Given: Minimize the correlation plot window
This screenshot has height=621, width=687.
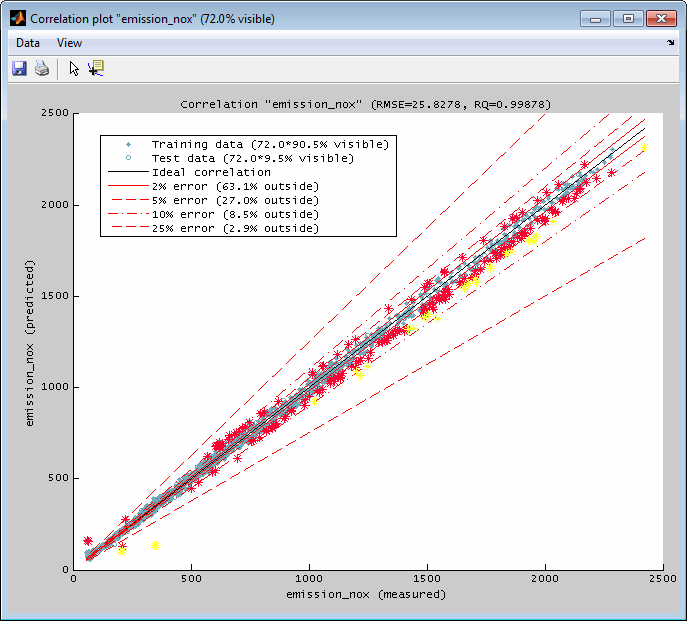Looking at the screenshot, I should click(595, 19).
